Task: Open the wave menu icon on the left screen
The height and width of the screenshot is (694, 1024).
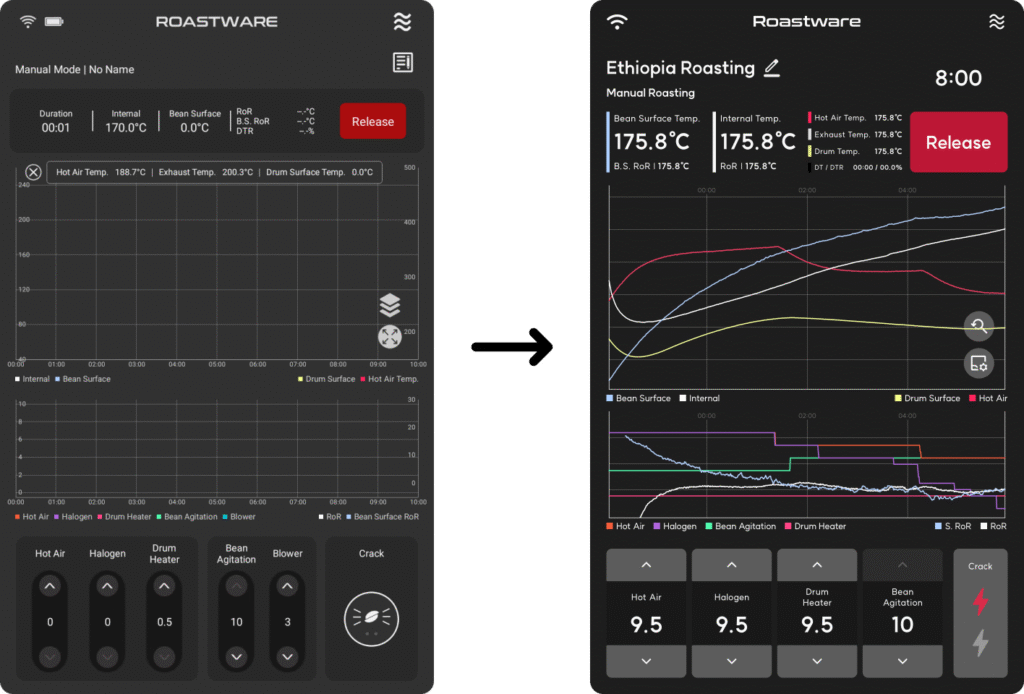Action: point(403,22)
